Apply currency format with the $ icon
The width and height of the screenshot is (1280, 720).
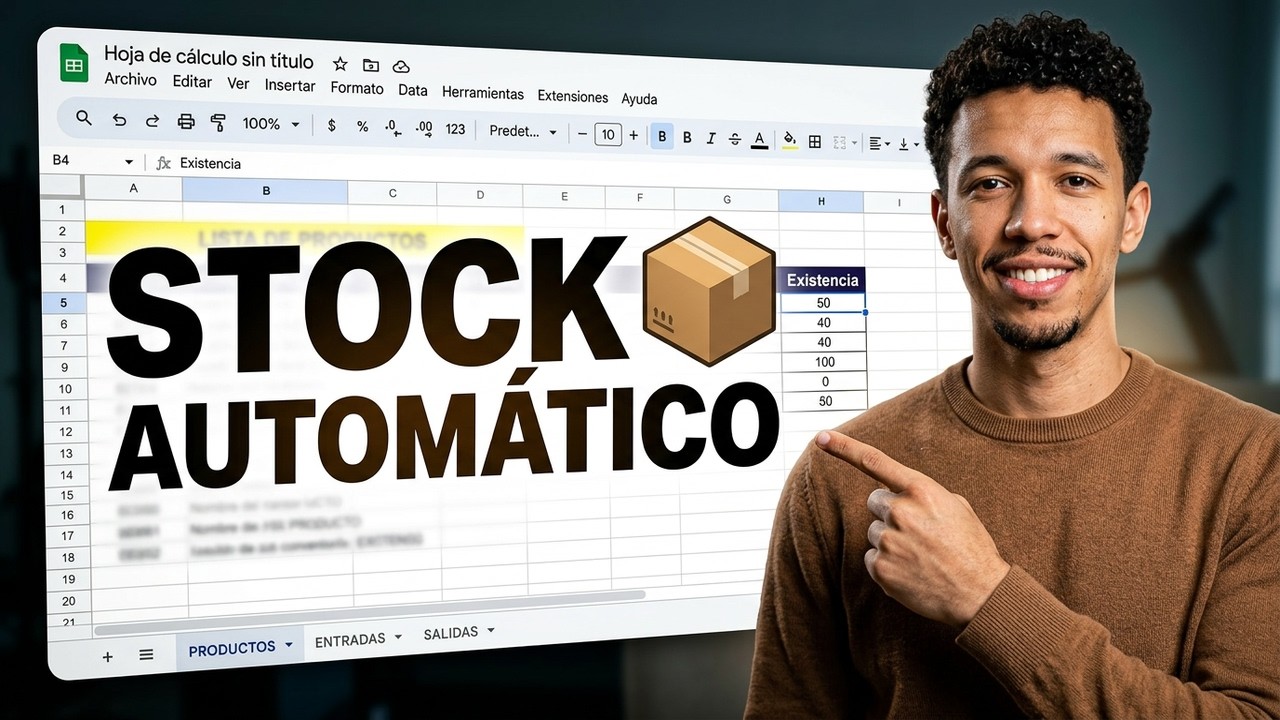point(332,126)
